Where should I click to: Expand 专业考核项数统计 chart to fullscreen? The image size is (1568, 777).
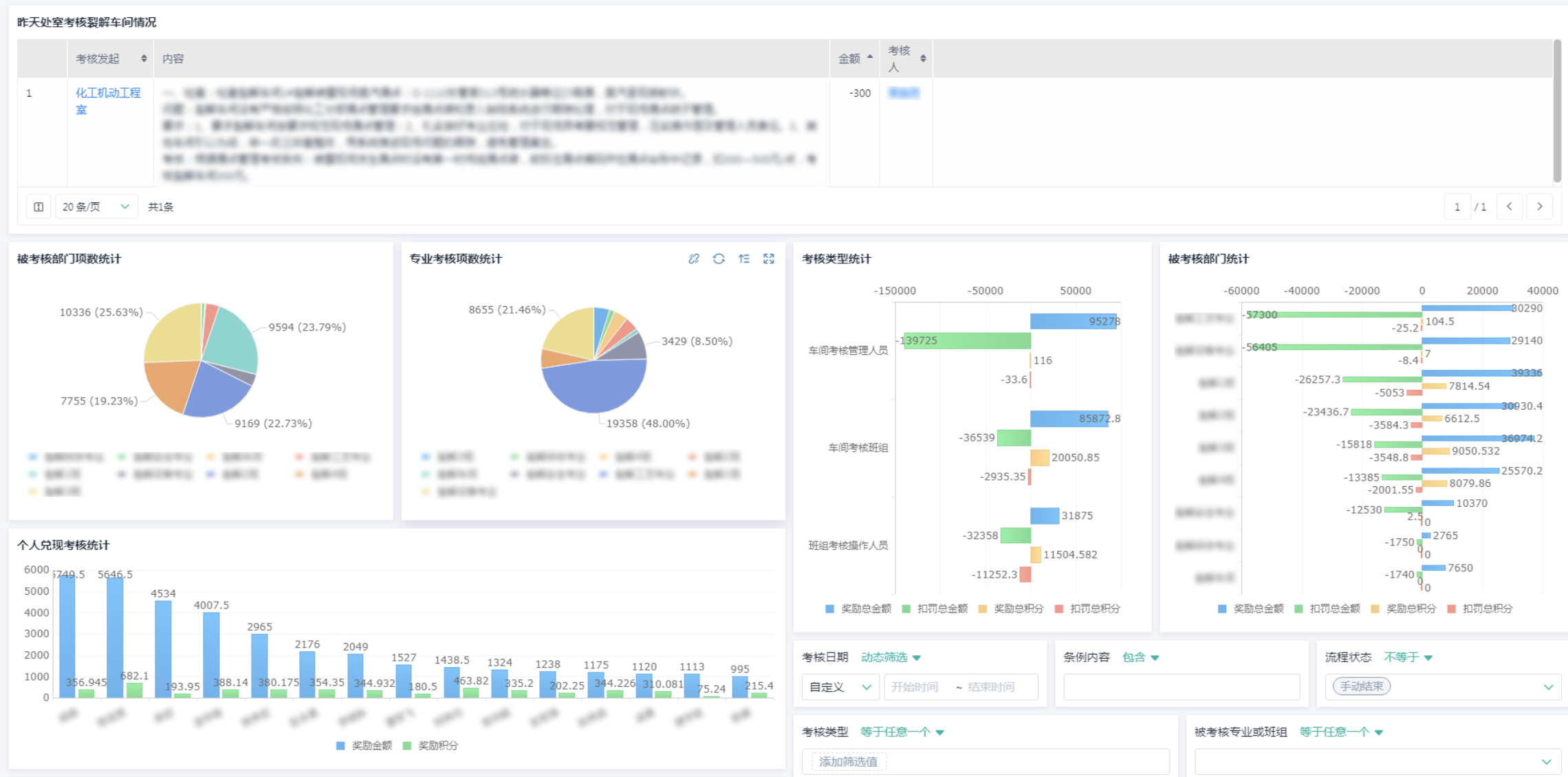pyautogui.click(x=769, y=259)
